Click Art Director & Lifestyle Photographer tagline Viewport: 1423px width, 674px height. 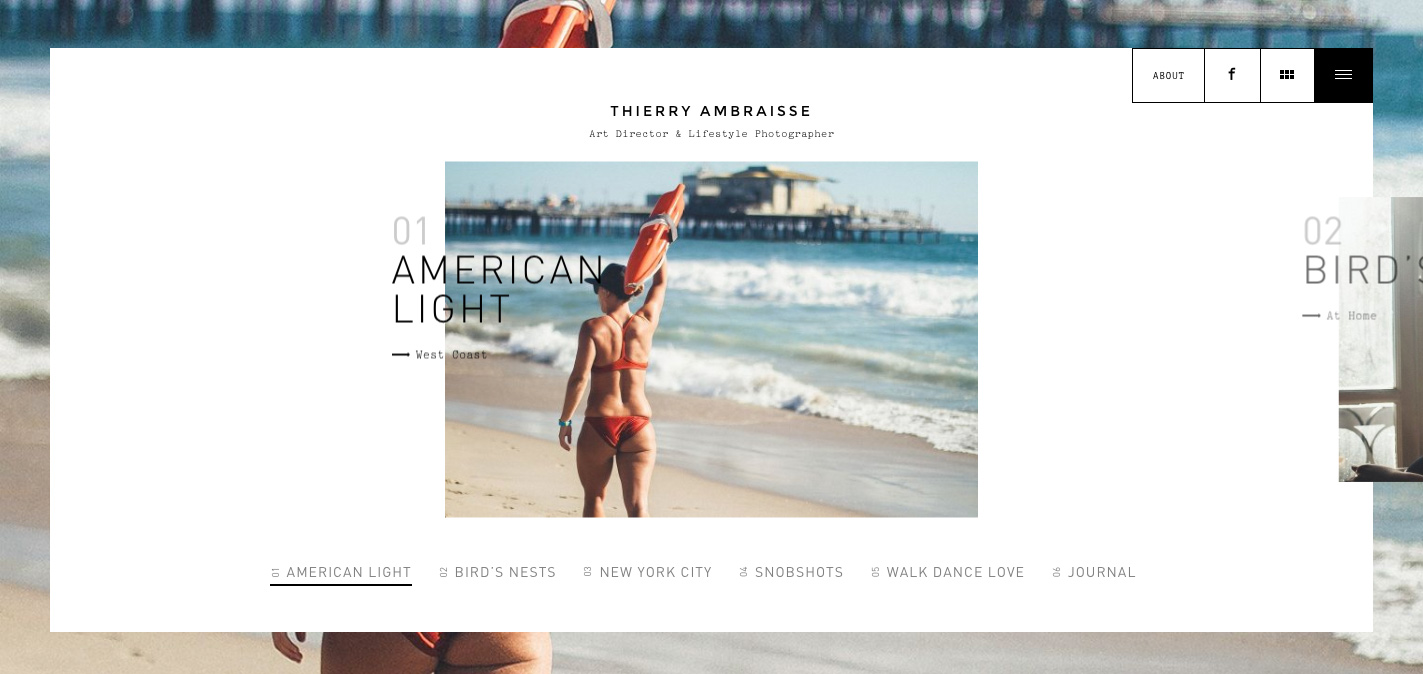(x=711, y=134)
